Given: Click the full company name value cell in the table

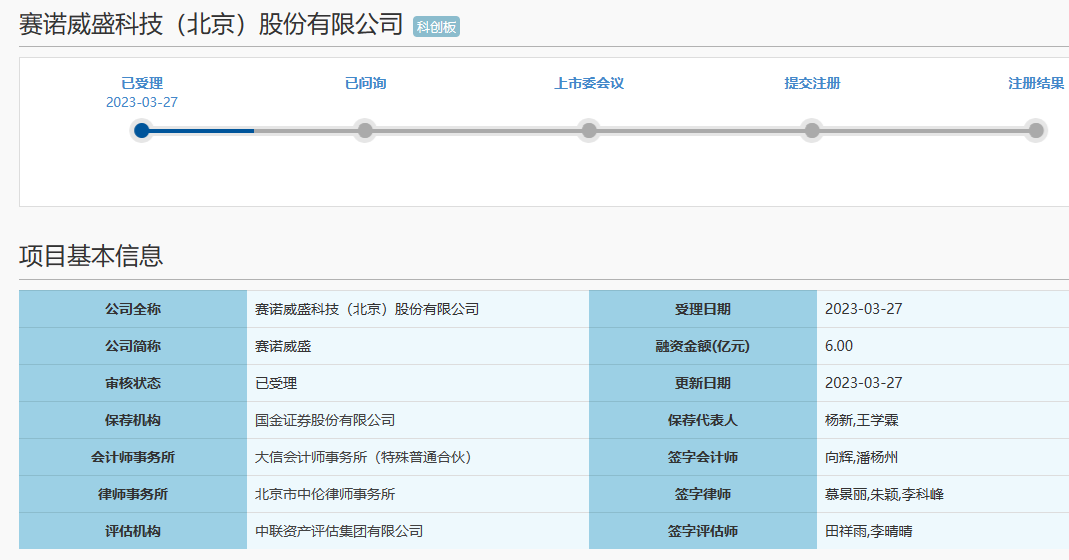Looking at the screenshot, I should [418, 309].
